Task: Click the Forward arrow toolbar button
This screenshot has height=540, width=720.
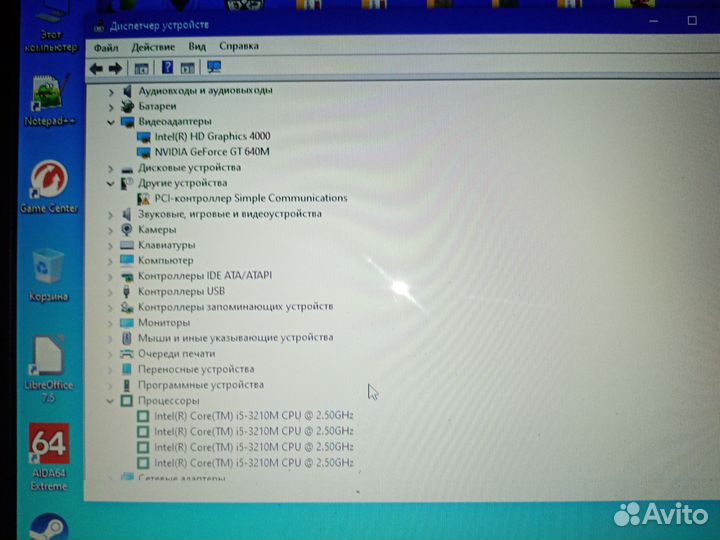Action: [115, 69]
